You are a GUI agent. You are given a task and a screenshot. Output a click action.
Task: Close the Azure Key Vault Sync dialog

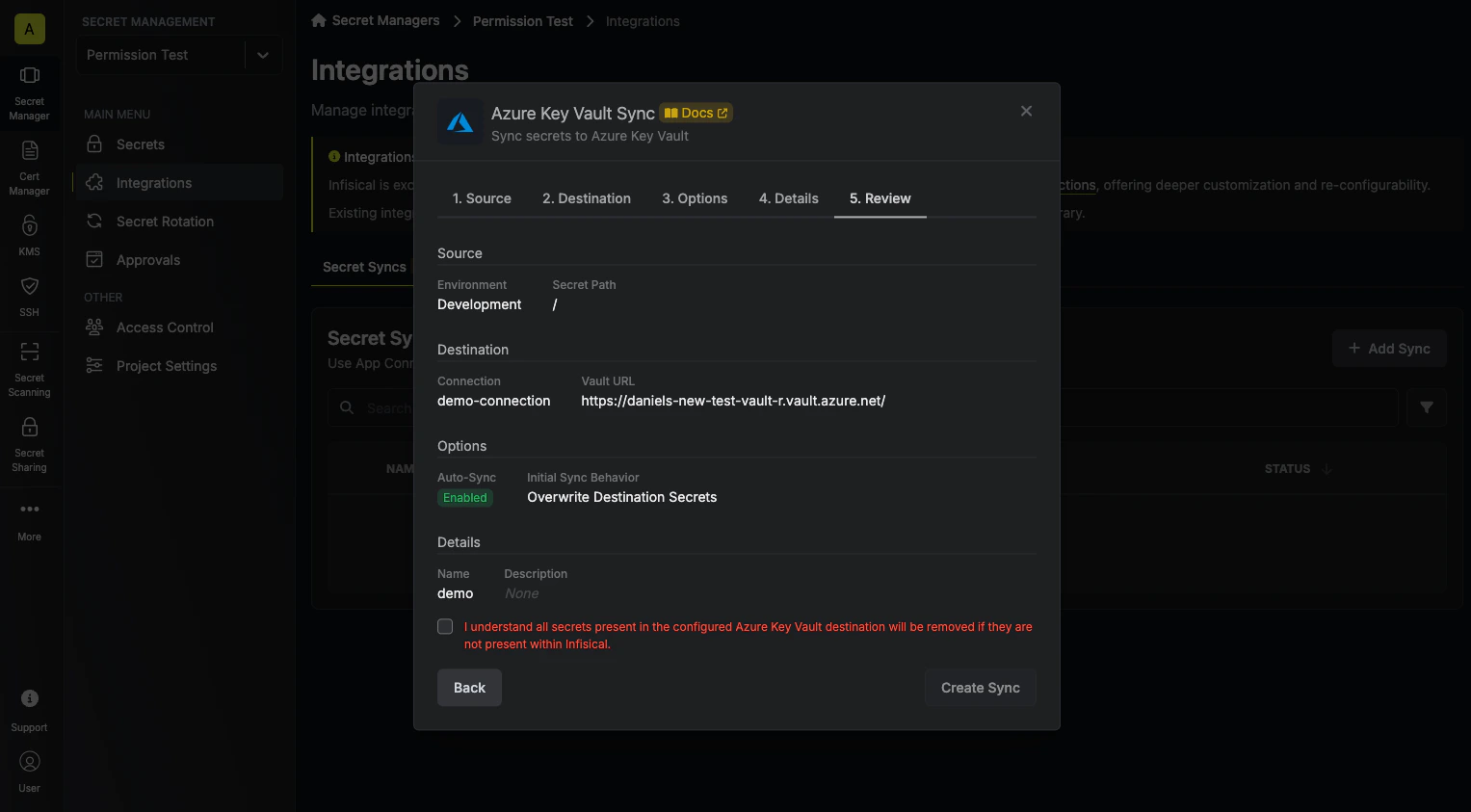coord(1026,111)
